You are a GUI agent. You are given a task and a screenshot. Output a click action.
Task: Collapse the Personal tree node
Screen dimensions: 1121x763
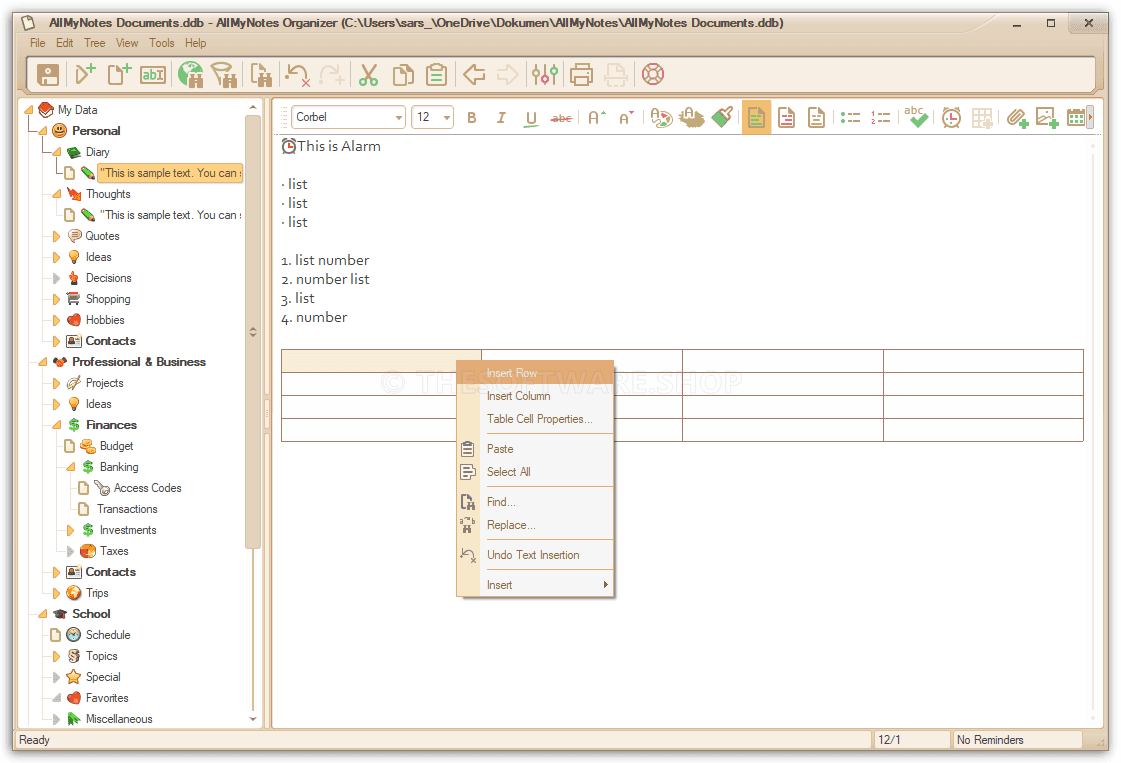[x=42, y=131]
